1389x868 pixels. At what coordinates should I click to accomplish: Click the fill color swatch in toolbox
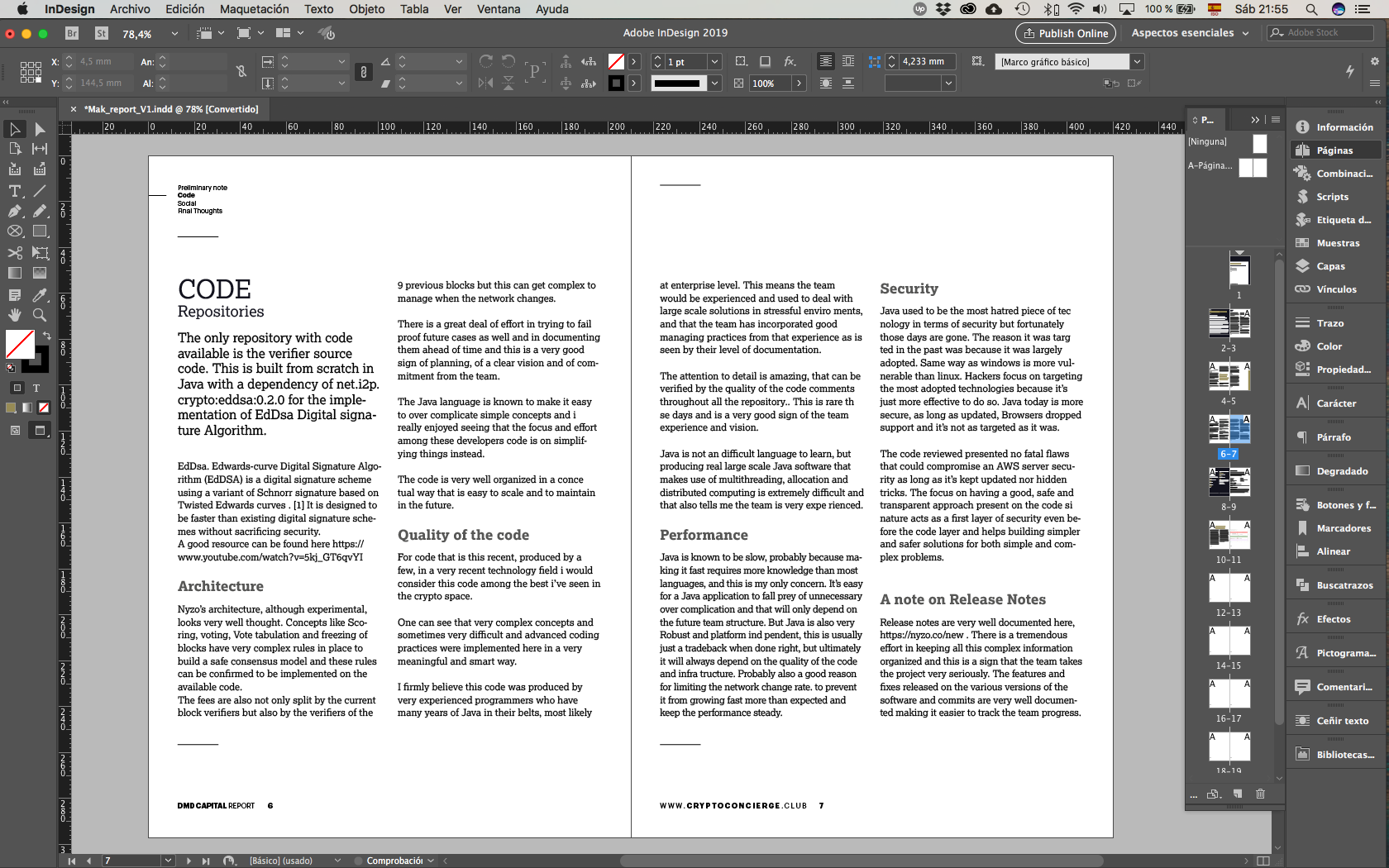pyautogui.click(x=20, y=344)
